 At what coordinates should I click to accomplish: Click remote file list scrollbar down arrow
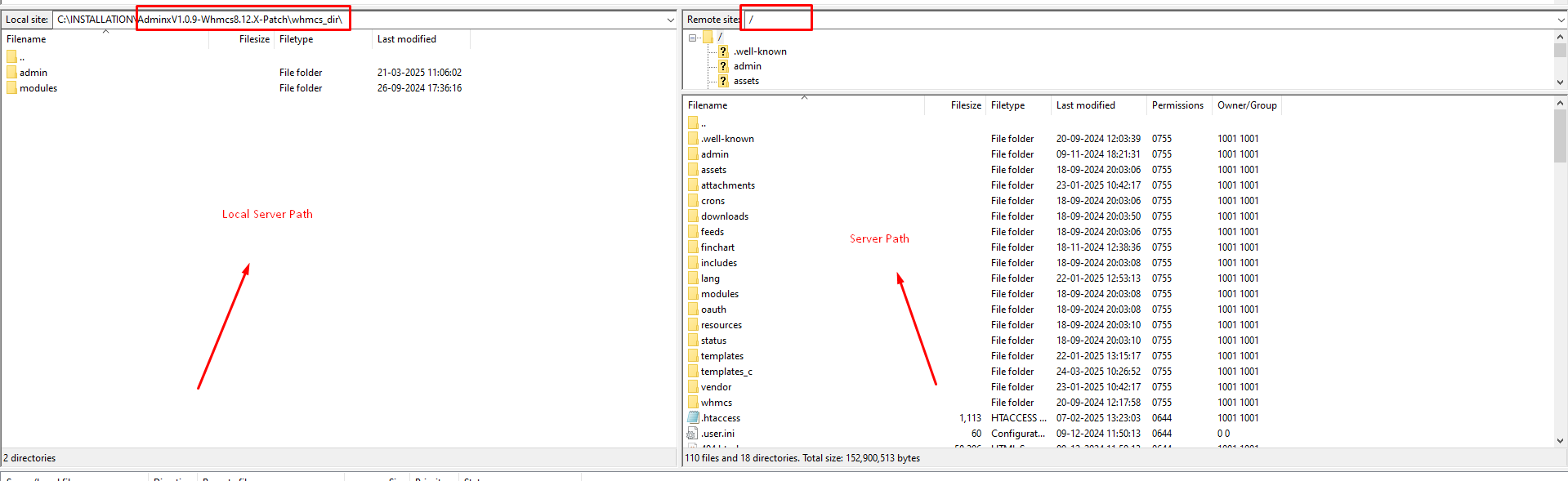pos(1561,441)
